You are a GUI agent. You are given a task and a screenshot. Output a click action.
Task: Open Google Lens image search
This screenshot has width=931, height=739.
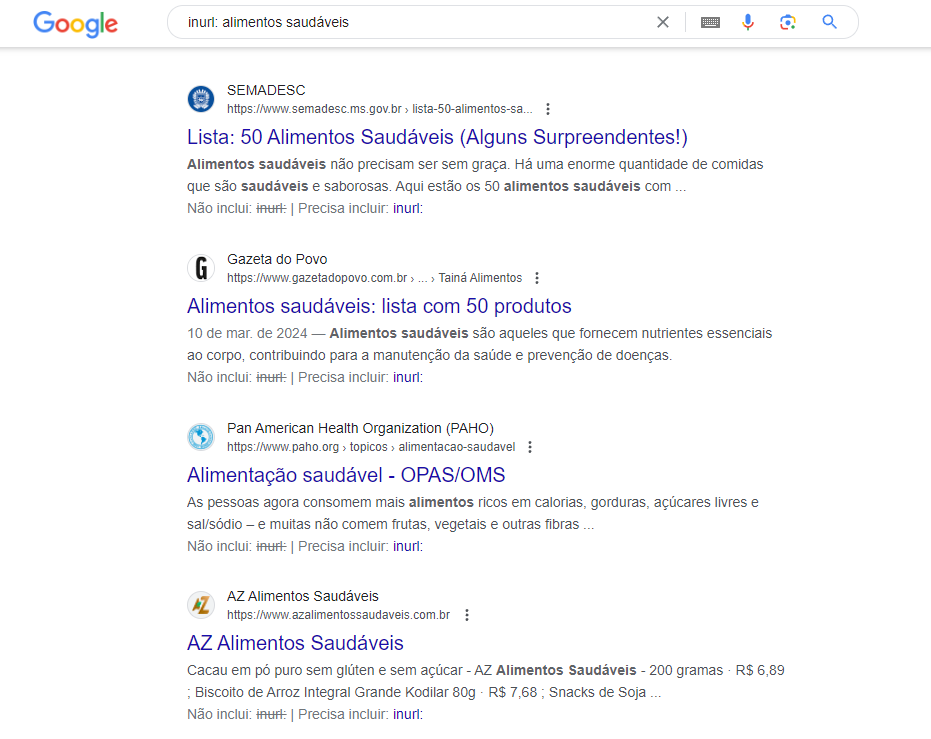point(787,23)
